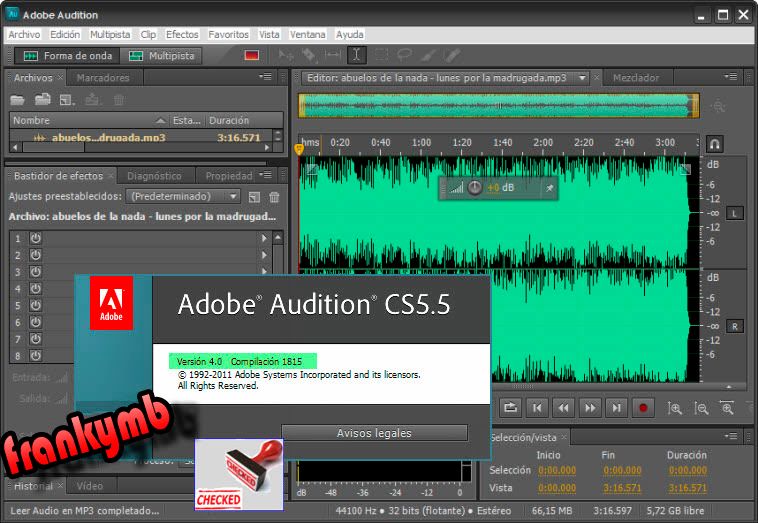Select the Time Selection I-beam tool
This screenshot has height=523, width=758.
pyautogui.click(x=356, y=55)
